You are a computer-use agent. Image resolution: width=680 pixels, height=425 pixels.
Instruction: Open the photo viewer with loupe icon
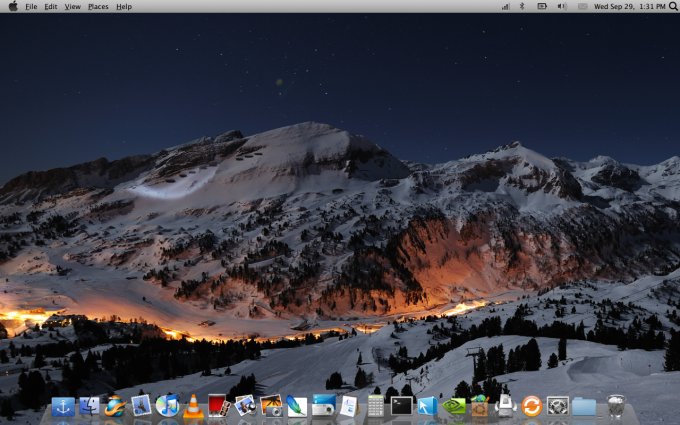click(245, 406)
